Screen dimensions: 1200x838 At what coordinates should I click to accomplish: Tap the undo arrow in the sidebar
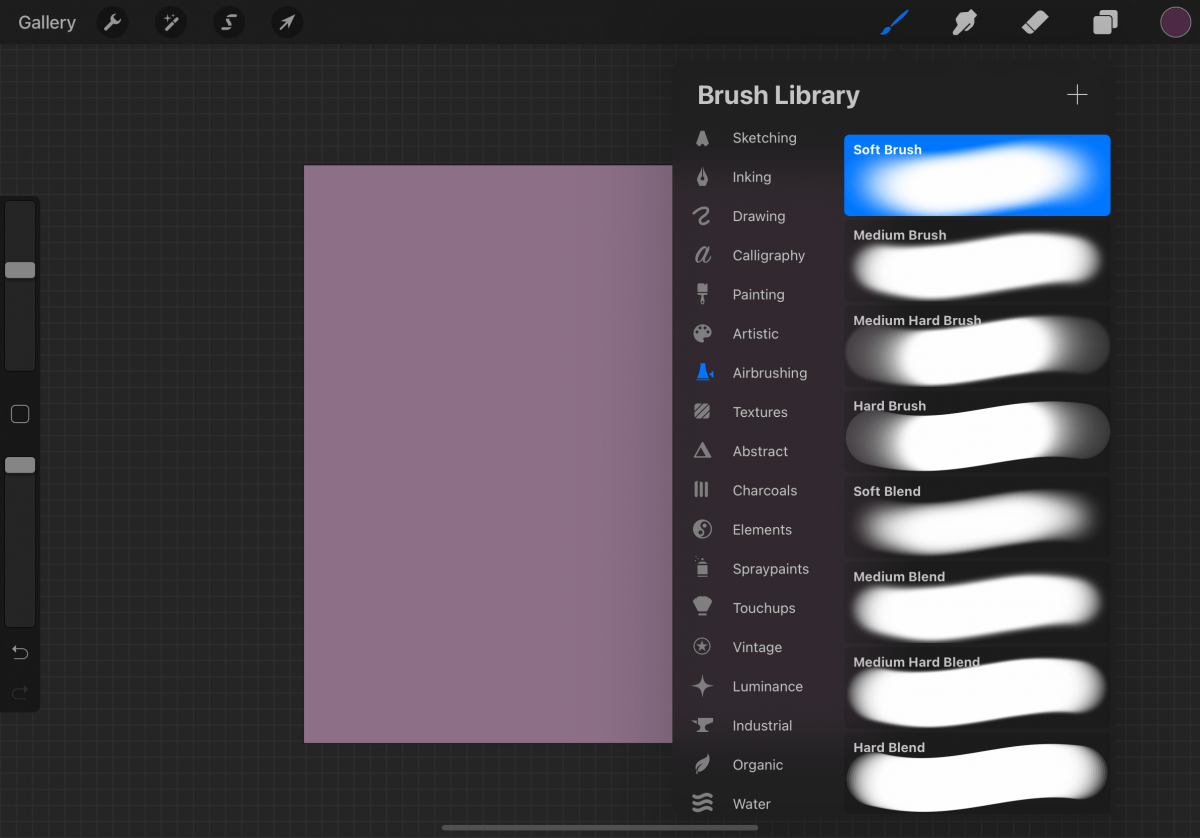pos(20,652)
